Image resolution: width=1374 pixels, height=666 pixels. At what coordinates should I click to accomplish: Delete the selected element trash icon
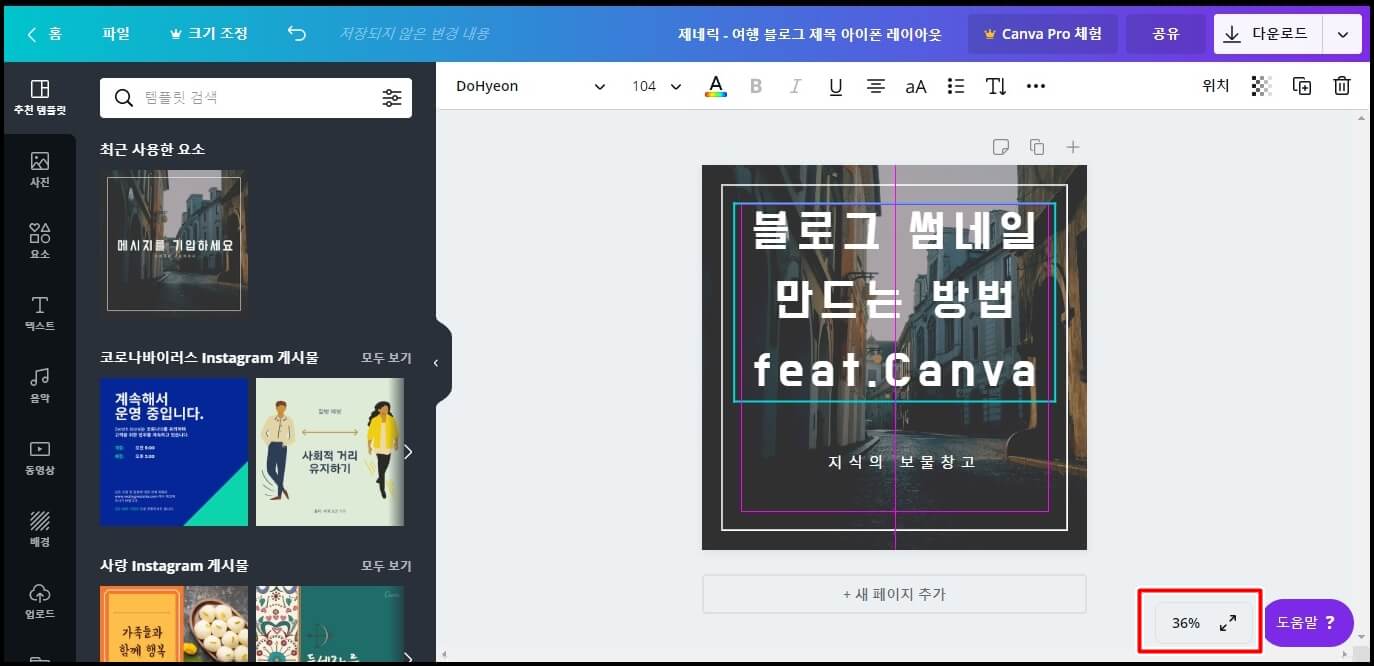point(1342,86)
